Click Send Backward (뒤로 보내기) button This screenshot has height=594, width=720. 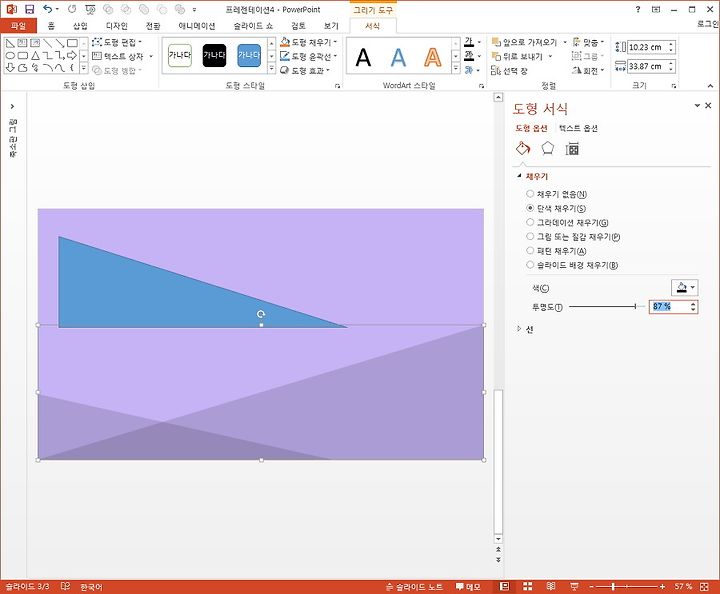(x=517, y=56)
